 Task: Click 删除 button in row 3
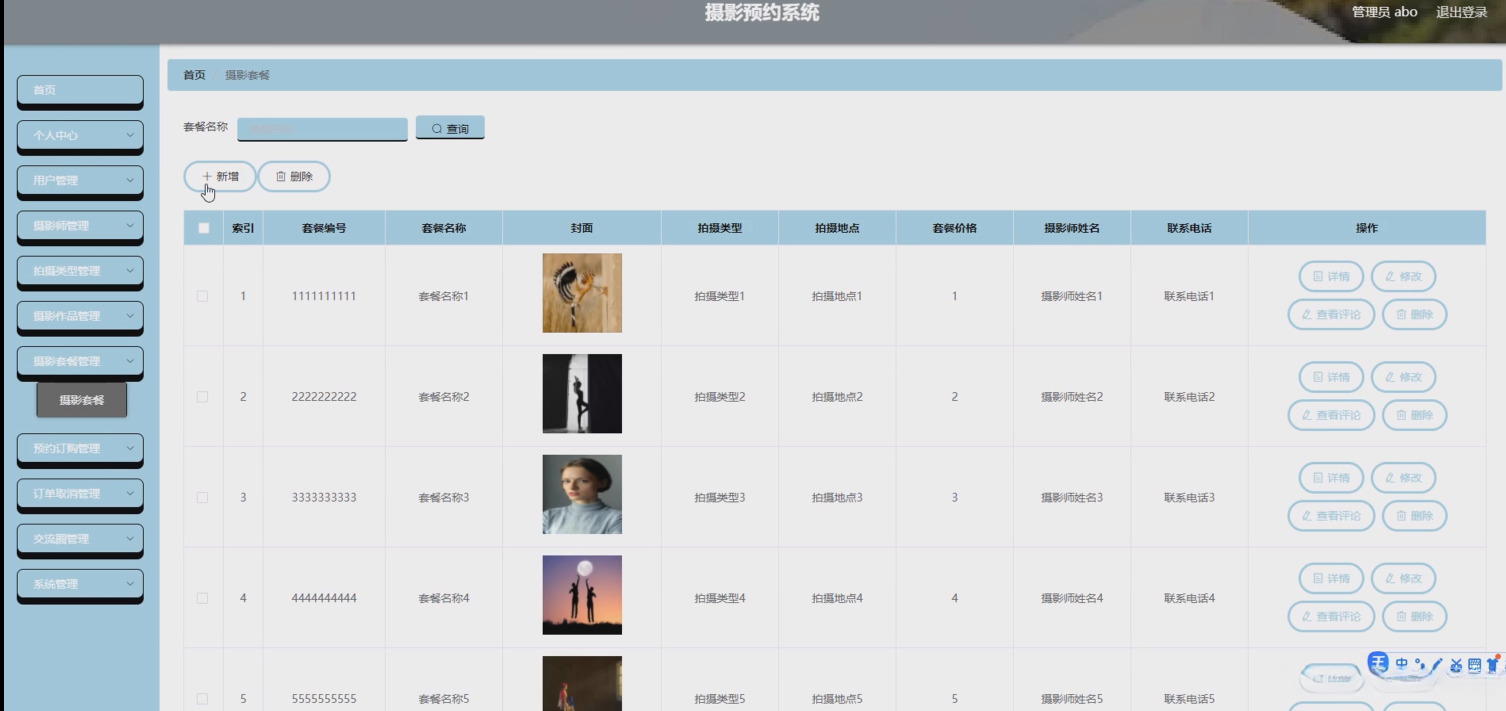point(1414,516)
